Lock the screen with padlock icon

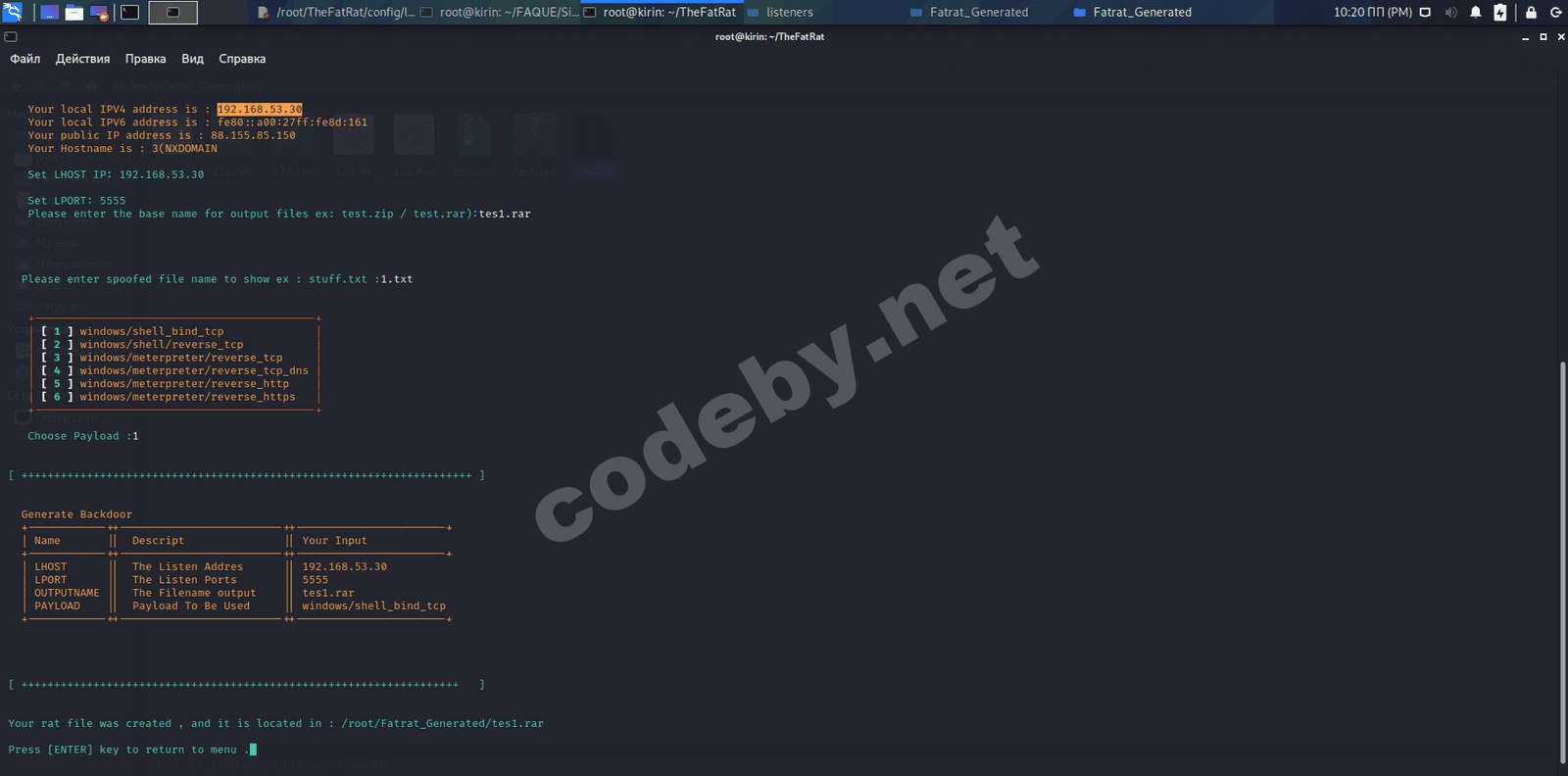1531,13
